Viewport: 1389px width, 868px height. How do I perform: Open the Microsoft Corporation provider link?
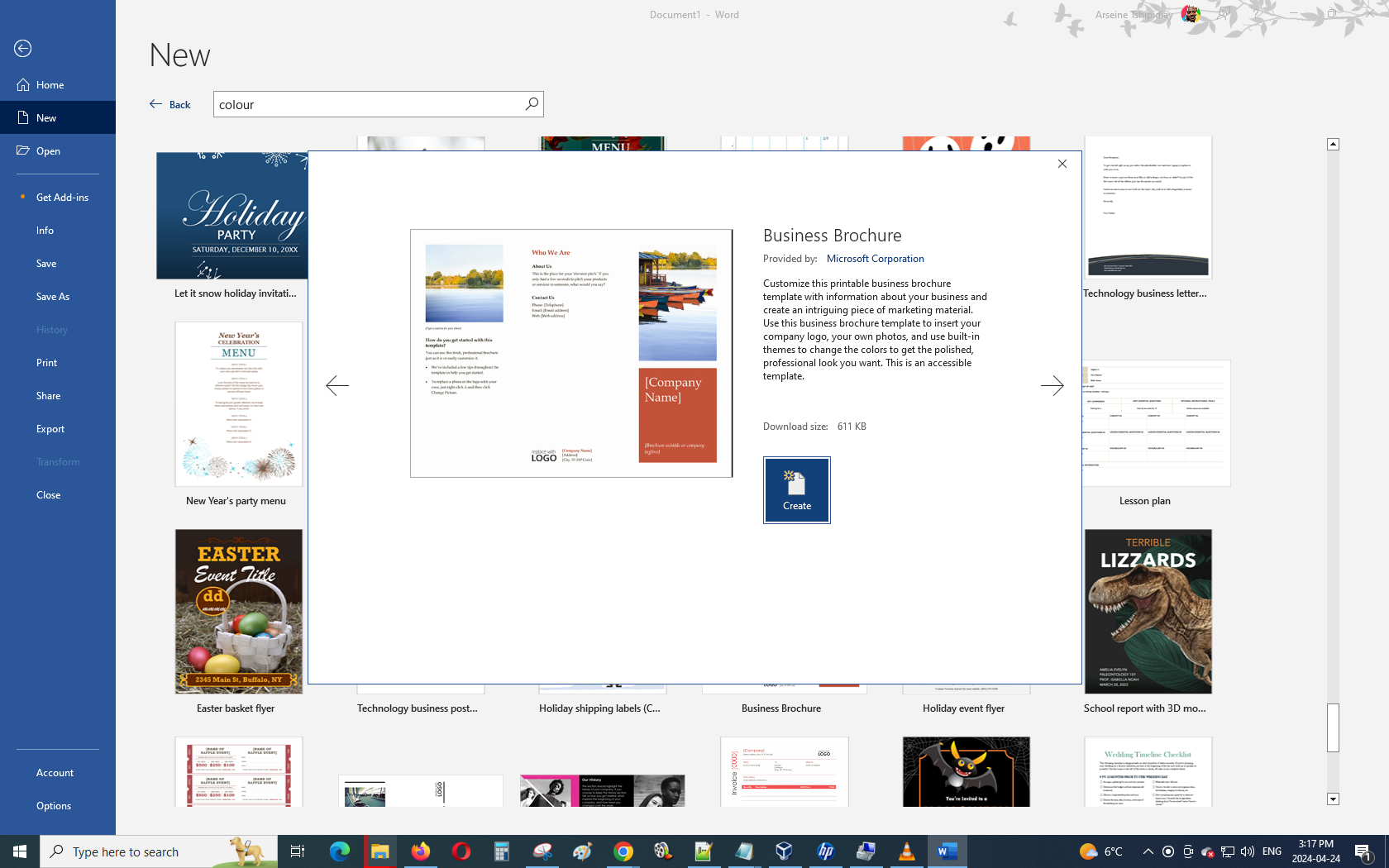[x=875, y=259]
